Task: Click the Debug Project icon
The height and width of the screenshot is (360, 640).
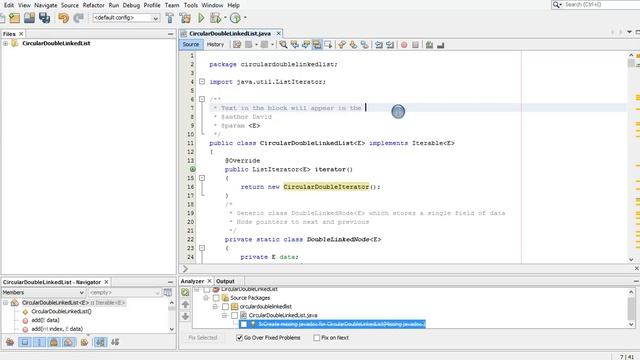Action: point(215,18)
